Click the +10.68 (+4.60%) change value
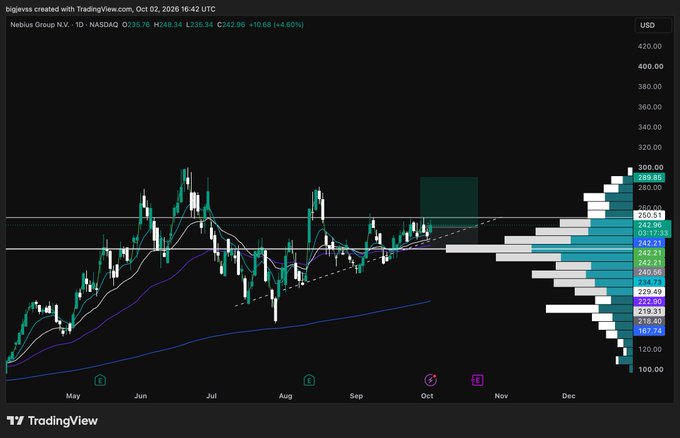Screen dimensions: 680x438 click(x=276, y=25)
